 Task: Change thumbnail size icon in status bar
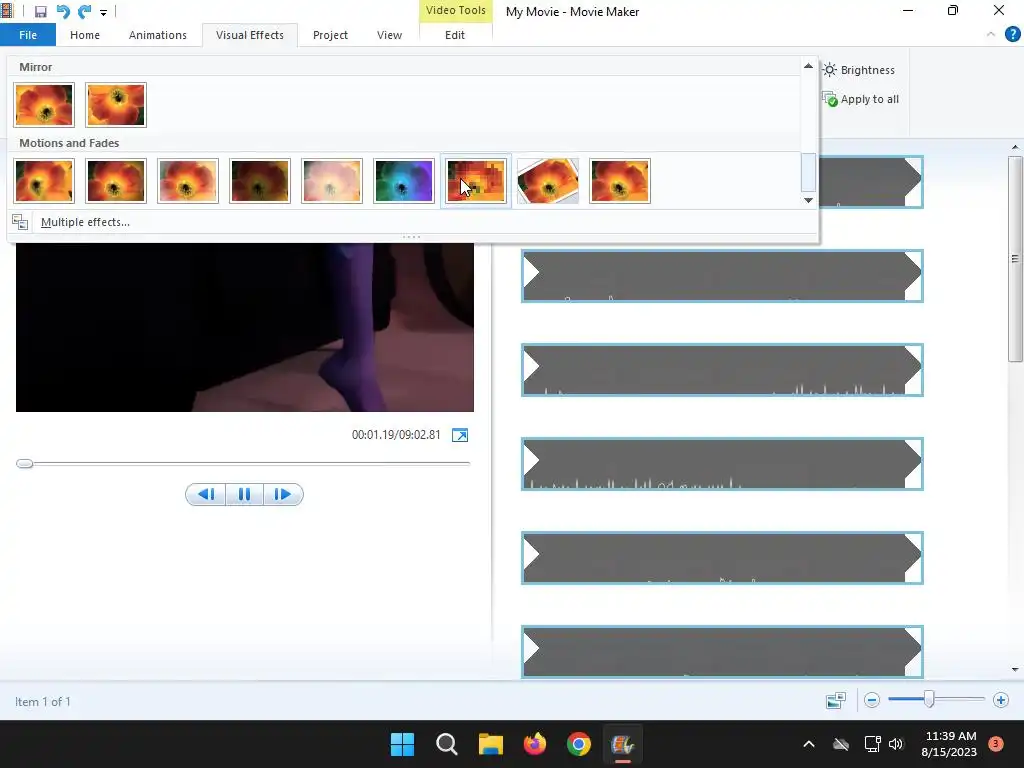point(836,701)
